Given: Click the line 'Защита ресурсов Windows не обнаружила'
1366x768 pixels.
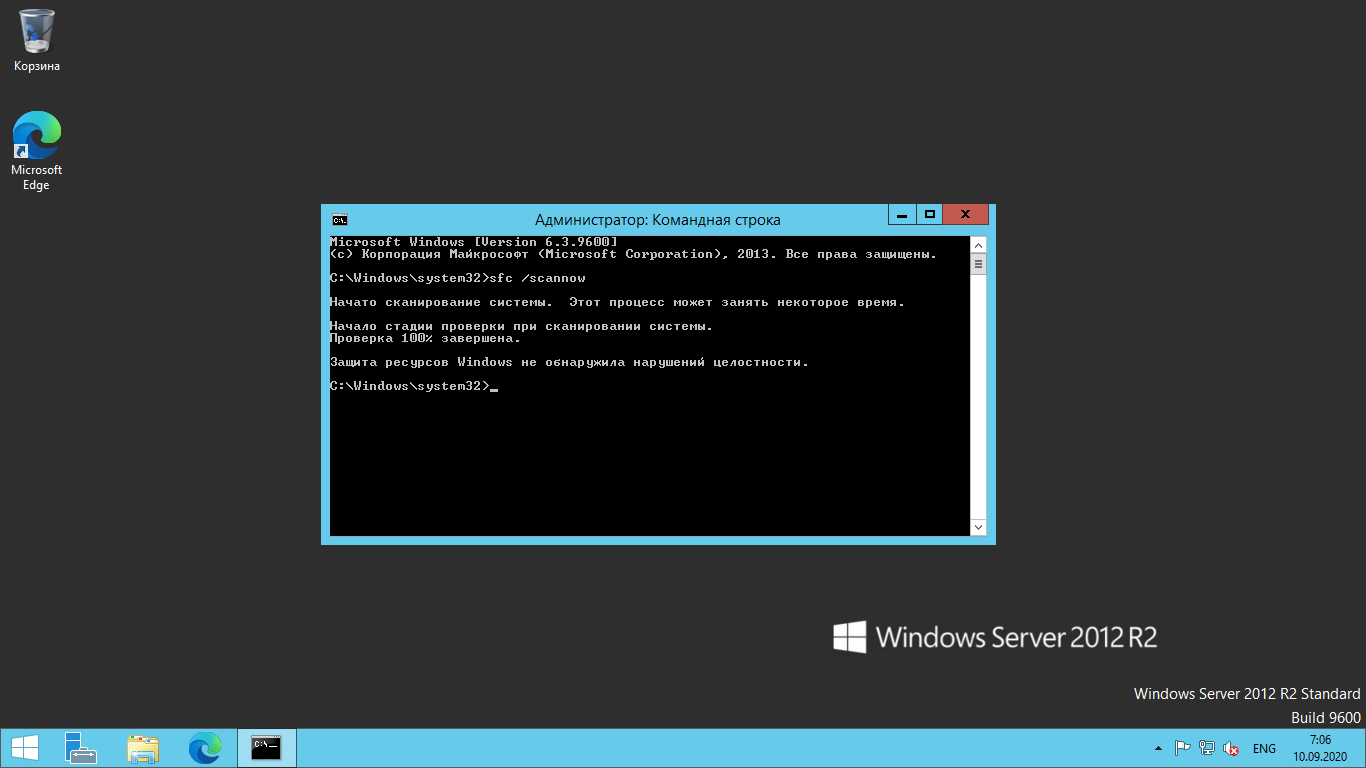Looking at the screenshot, I should coord(569,362).
